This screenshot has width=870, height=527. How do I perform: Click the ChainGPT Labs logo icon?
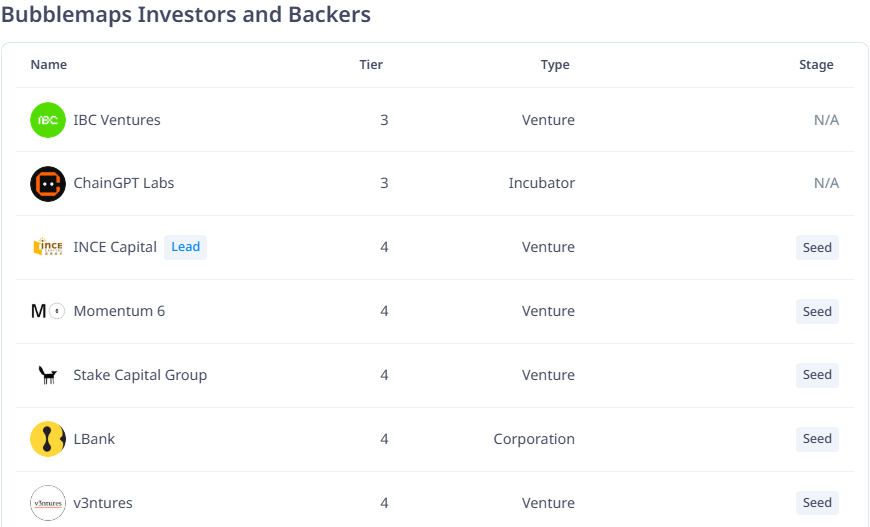click(x=48, y=184)
